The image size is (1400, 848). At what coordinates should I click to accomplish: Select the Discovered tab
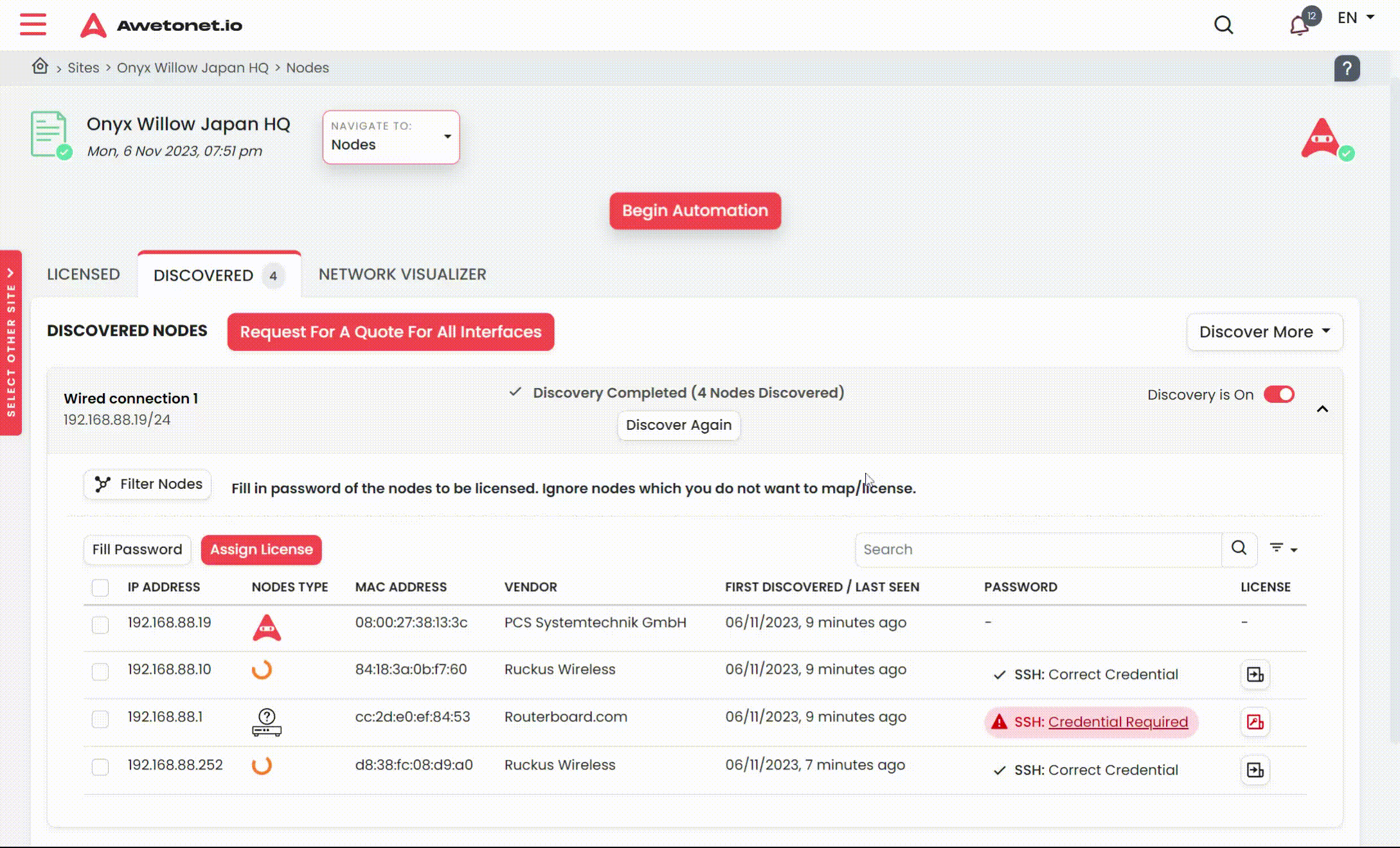219,275
